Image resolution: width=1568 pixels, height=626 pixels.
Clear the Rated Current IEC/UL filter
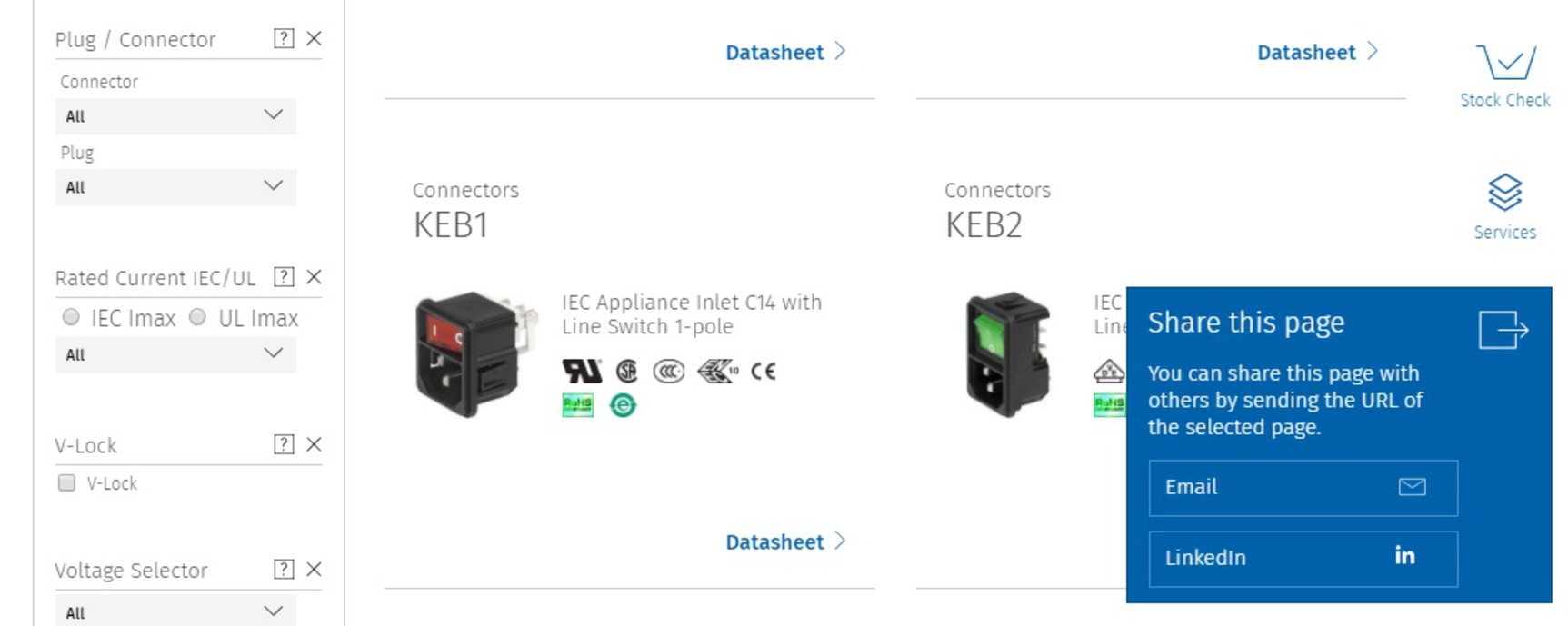click(x=314, y=277)
